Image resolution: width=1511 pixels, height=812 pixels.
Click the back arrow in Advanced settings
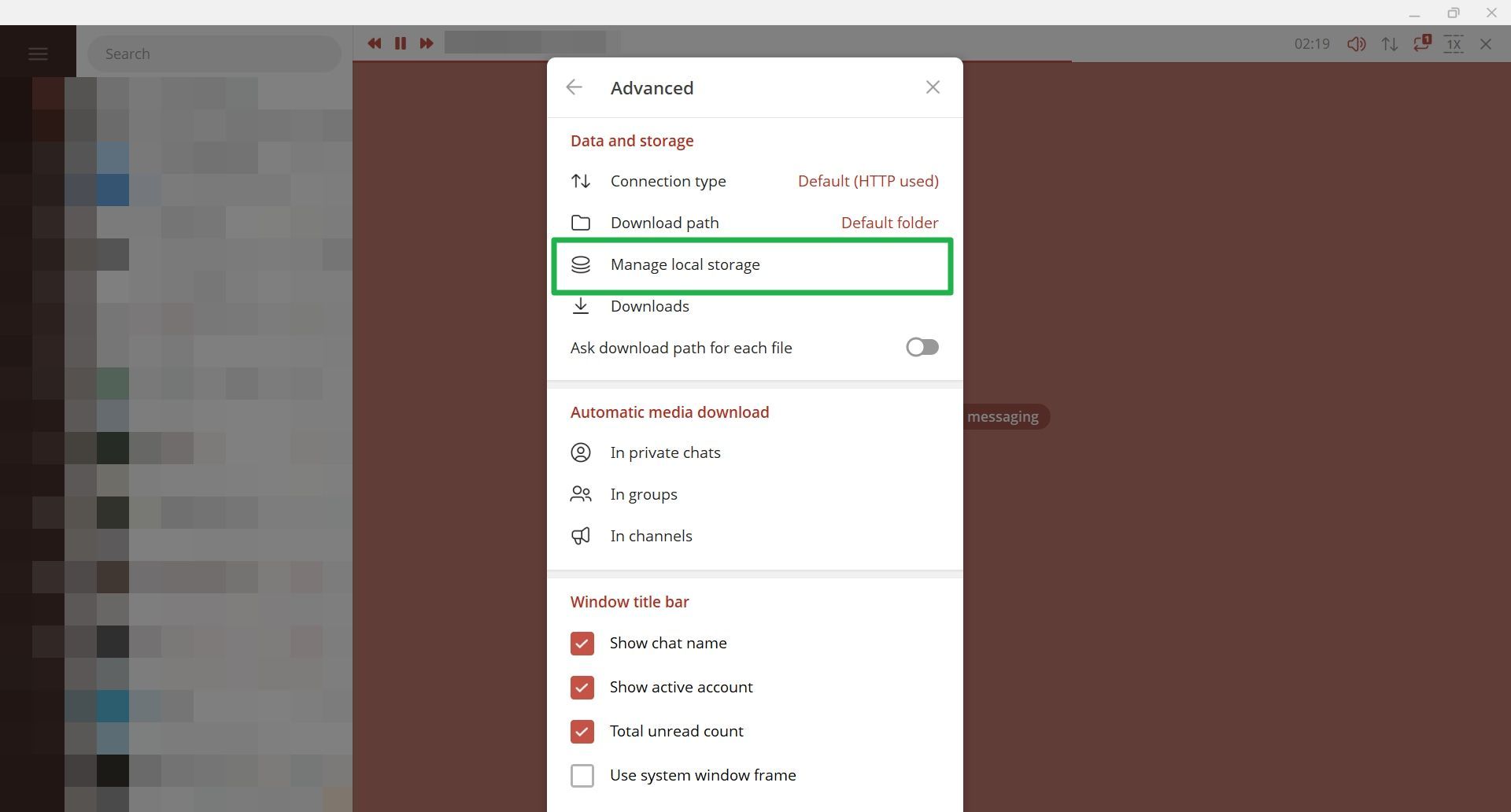[x=574, y=87]
